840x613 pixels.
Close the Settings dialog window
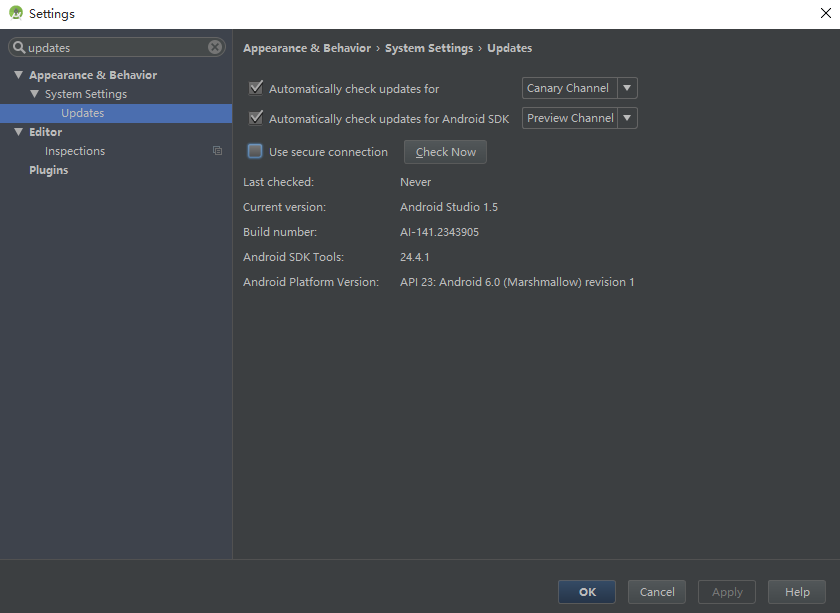(826, 13)
